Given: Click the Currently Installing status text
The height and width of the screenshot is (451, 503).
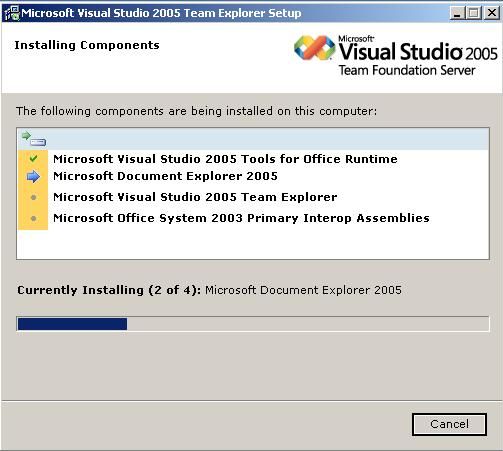Looking at the screenshot, I should (x=209, y=290).
